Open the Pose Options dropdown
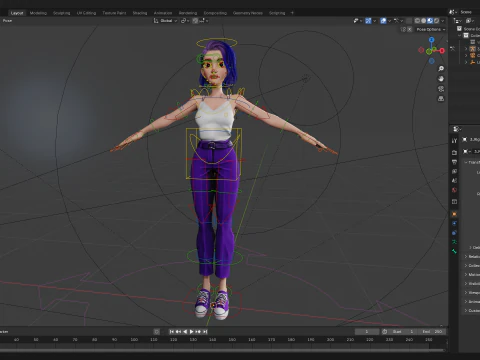This screenshot has height=360, width=480. click(x=431, y=29)
